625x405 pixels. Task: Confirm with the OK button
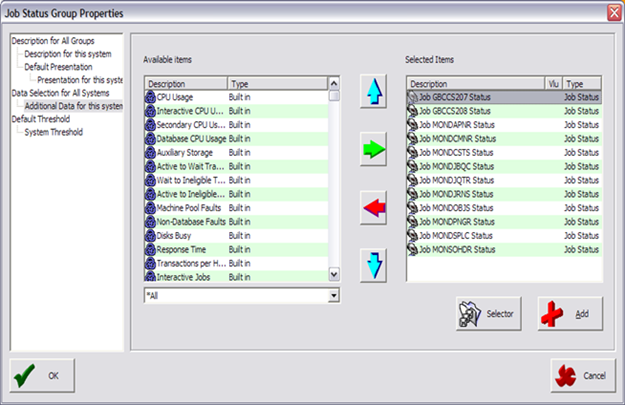point(40,375)
